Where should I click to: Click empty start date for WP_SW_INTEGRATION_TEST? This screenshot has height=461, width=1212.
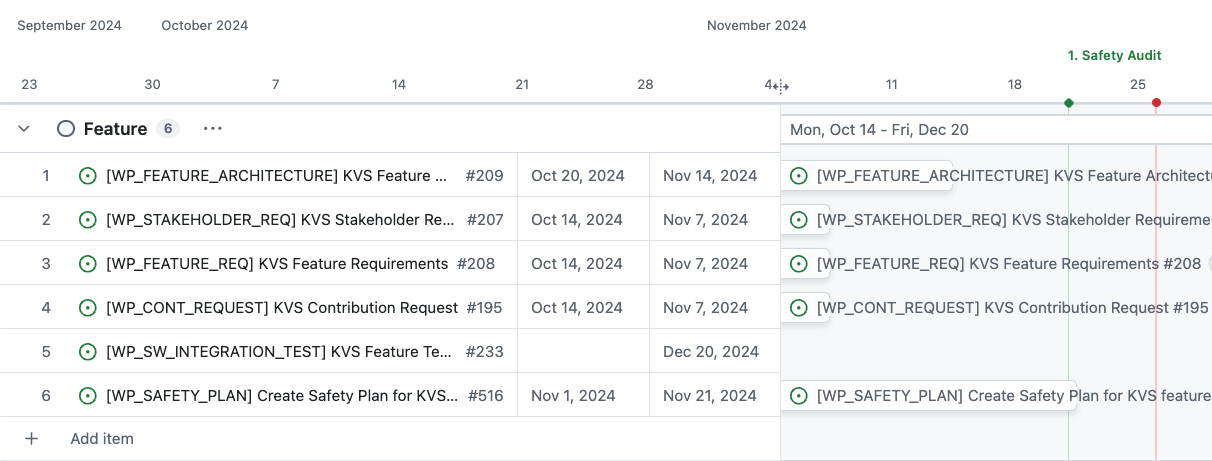click(x=583, y=352)
